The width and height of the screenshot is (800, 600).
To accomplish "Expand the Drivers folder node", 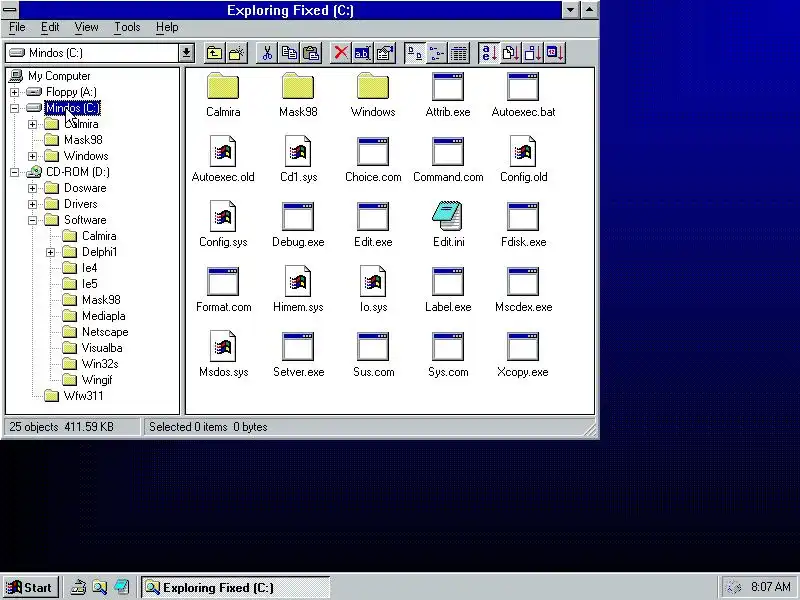I will [32, 204].
